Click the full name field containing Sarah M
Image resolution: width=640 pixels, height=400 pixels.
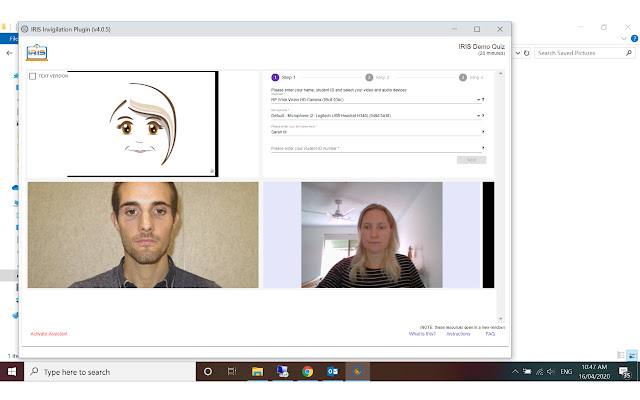375,132
